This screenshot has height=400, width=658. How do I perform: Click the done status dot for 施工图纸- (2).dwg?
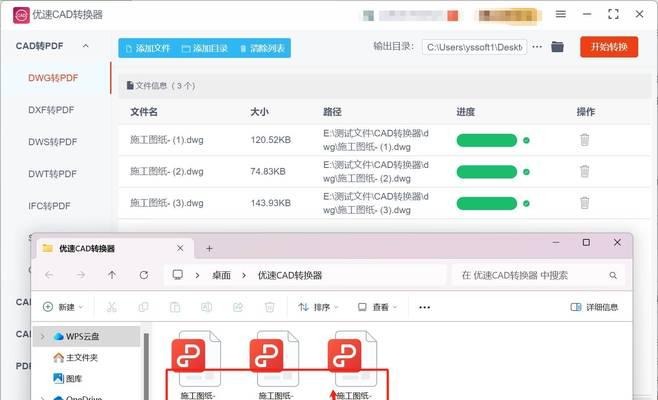526,172
